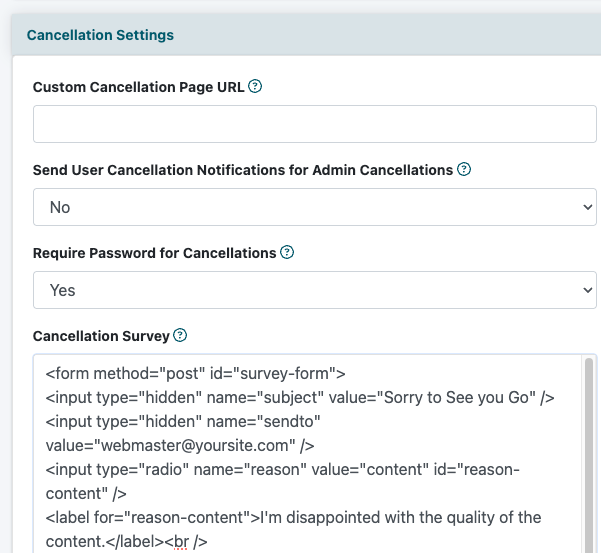Click the Cancellation Survey textarea scrollbar
601x553 pixels.
pos(589,454)
